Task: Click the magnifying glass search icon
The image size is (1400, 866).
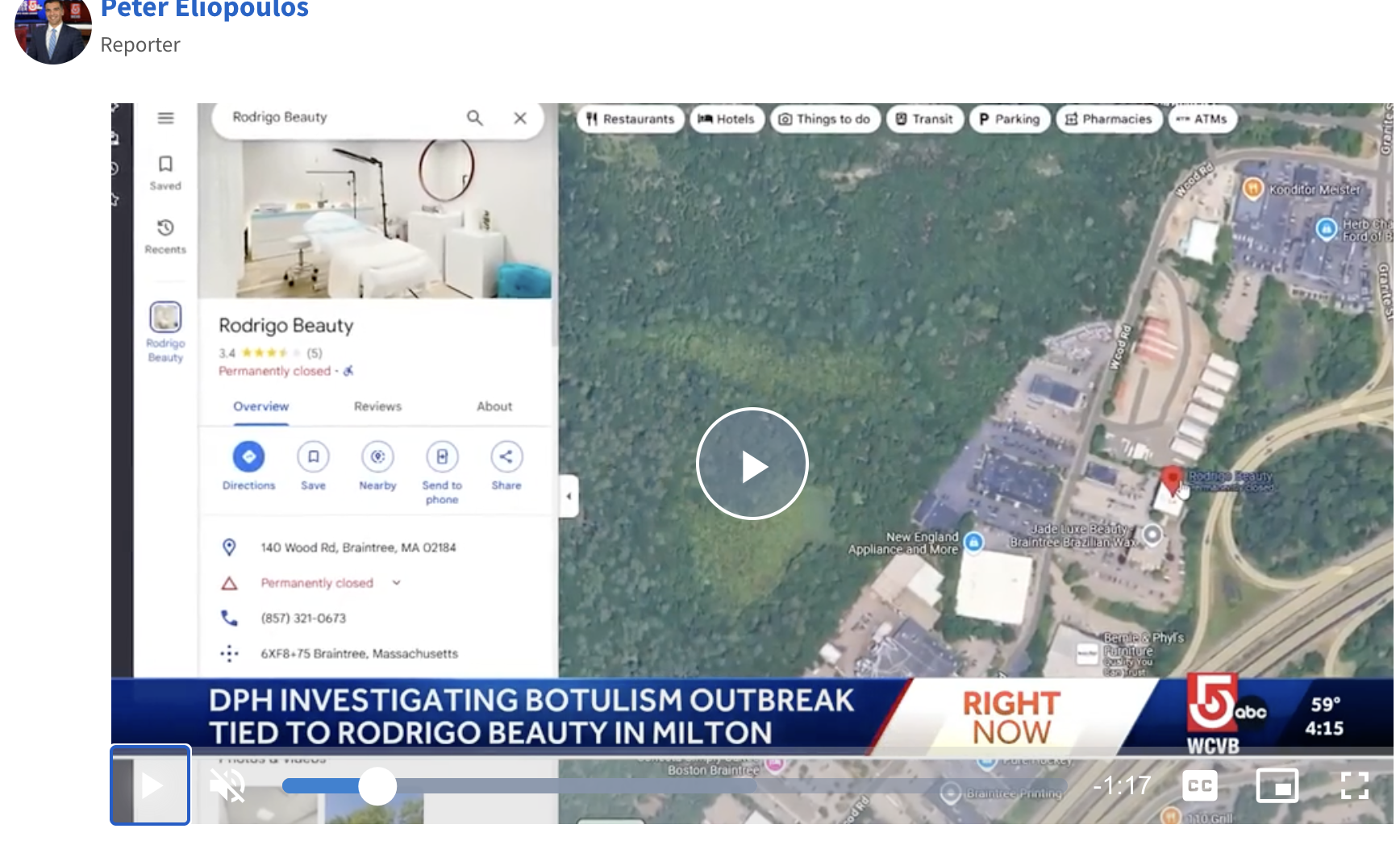Action: pos(475,118)
